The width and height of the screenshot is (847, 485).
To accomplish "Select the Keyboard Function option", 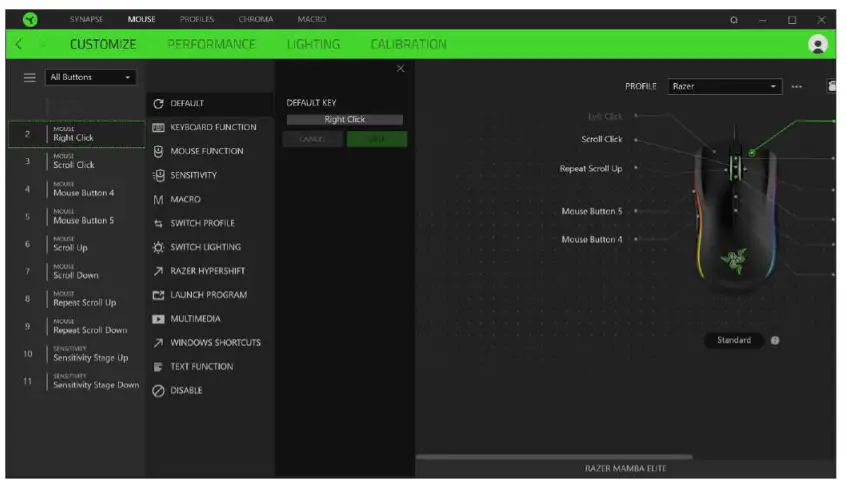I will click(x=210, y=127).
